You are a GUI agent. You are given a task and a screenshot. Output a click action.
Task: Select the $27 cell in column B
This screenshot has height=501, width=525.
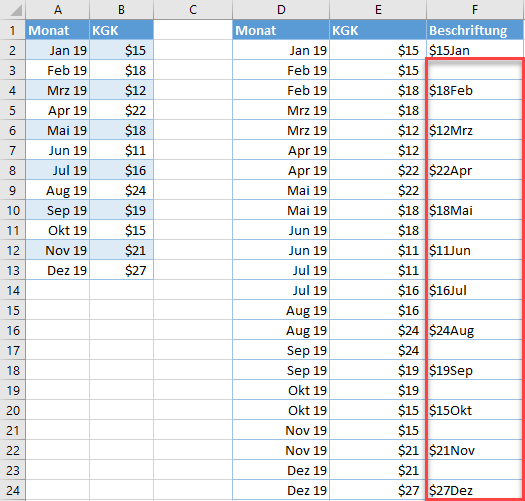point(121,270)
